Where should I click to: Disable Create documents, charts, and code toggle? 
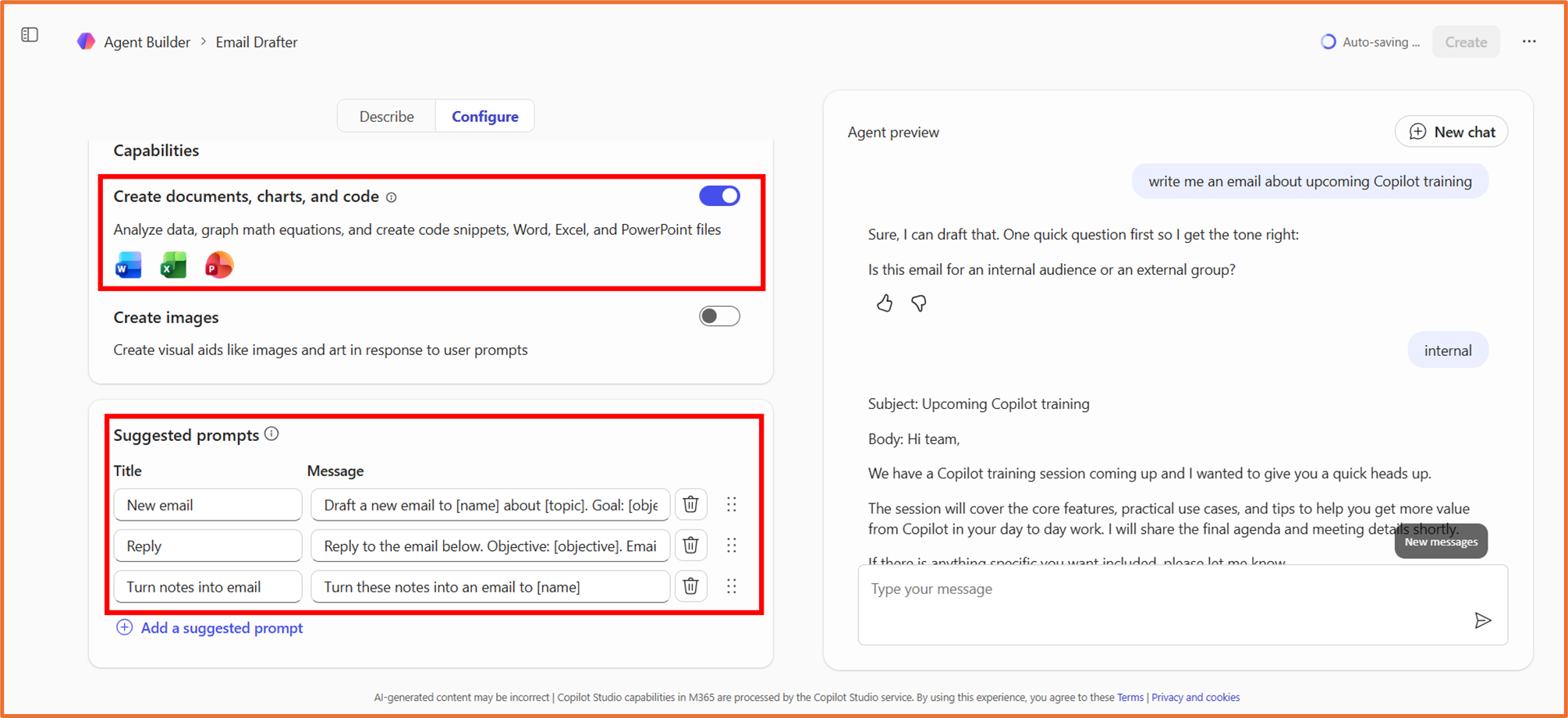coord(719,196)
